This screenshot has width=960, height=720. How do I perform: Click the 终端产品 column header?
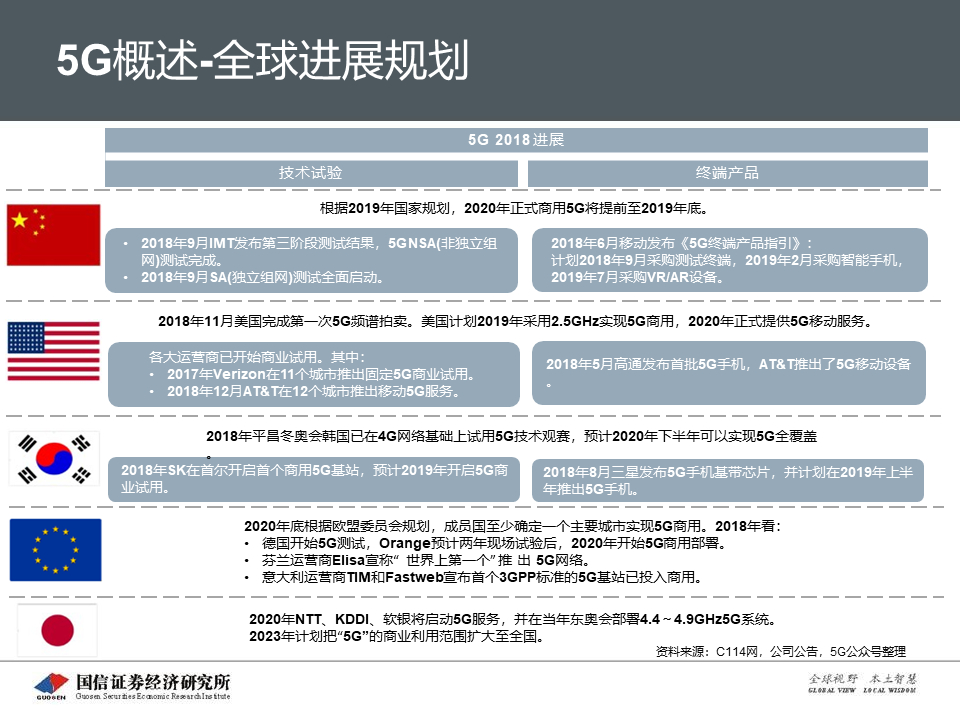[x=727, y=173]
